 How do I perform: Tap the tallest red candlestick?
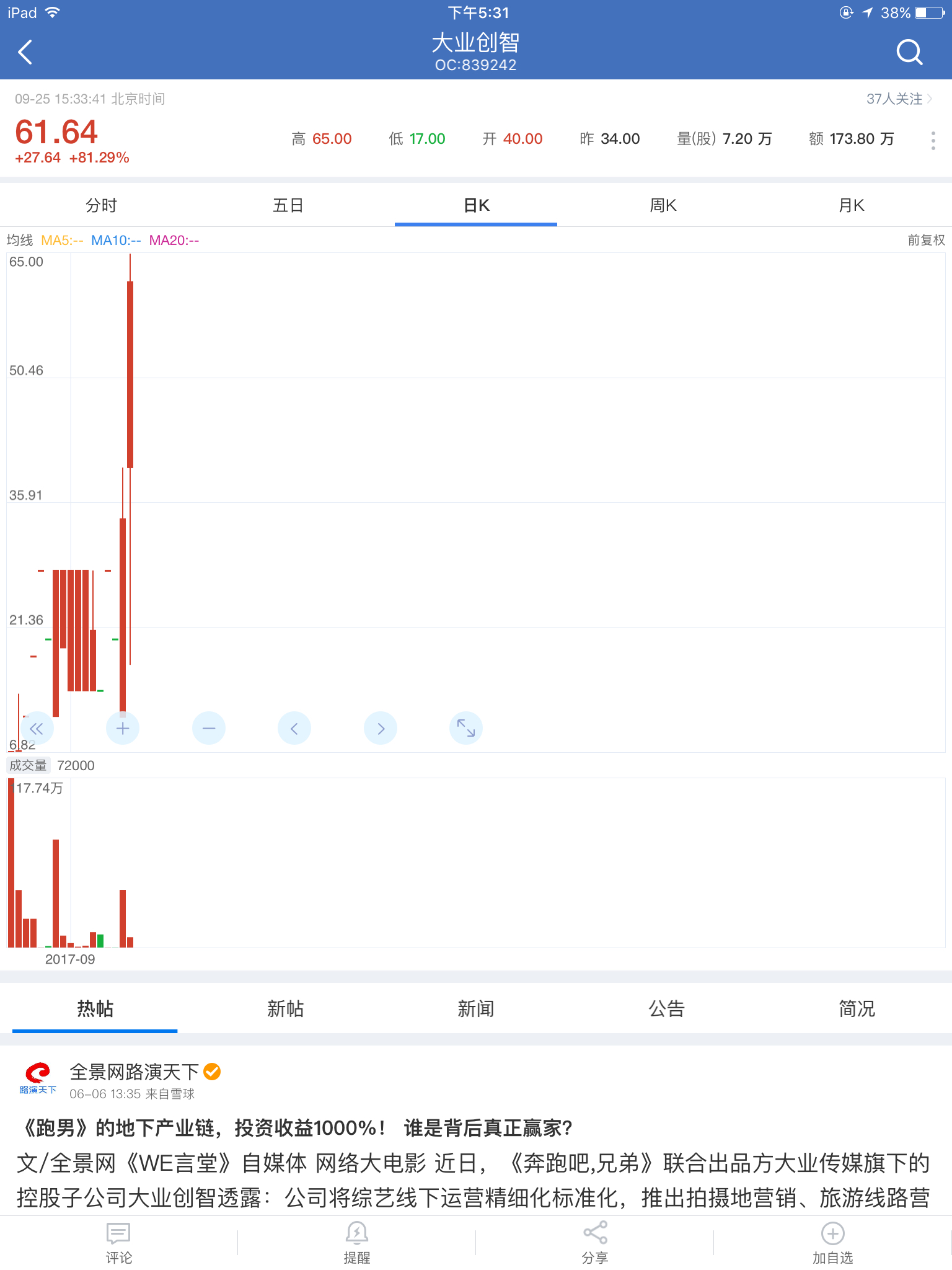click(130, 375)
